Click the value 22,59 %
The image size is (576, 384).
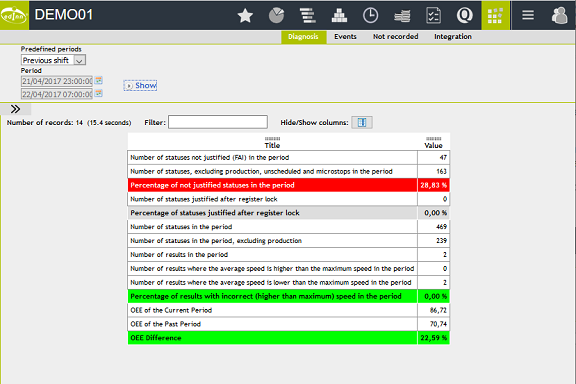(433, 338)
